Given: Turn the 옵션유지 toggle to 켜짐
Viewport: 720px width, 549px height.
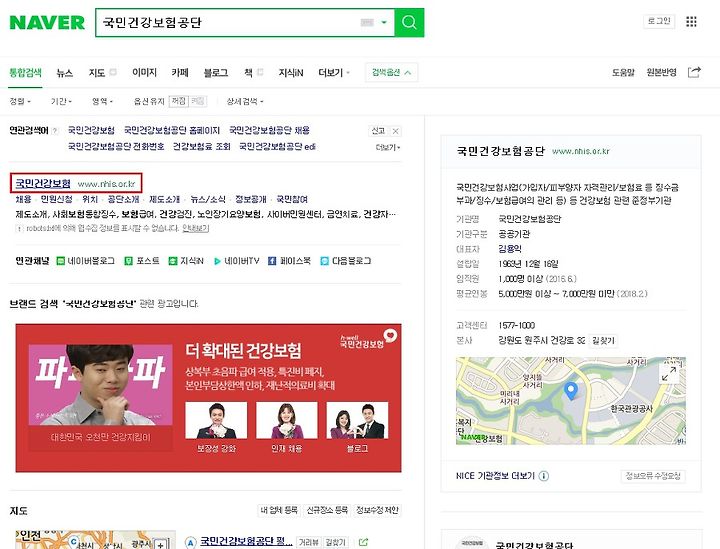Looking at the screenshot, I should [197, 101].
